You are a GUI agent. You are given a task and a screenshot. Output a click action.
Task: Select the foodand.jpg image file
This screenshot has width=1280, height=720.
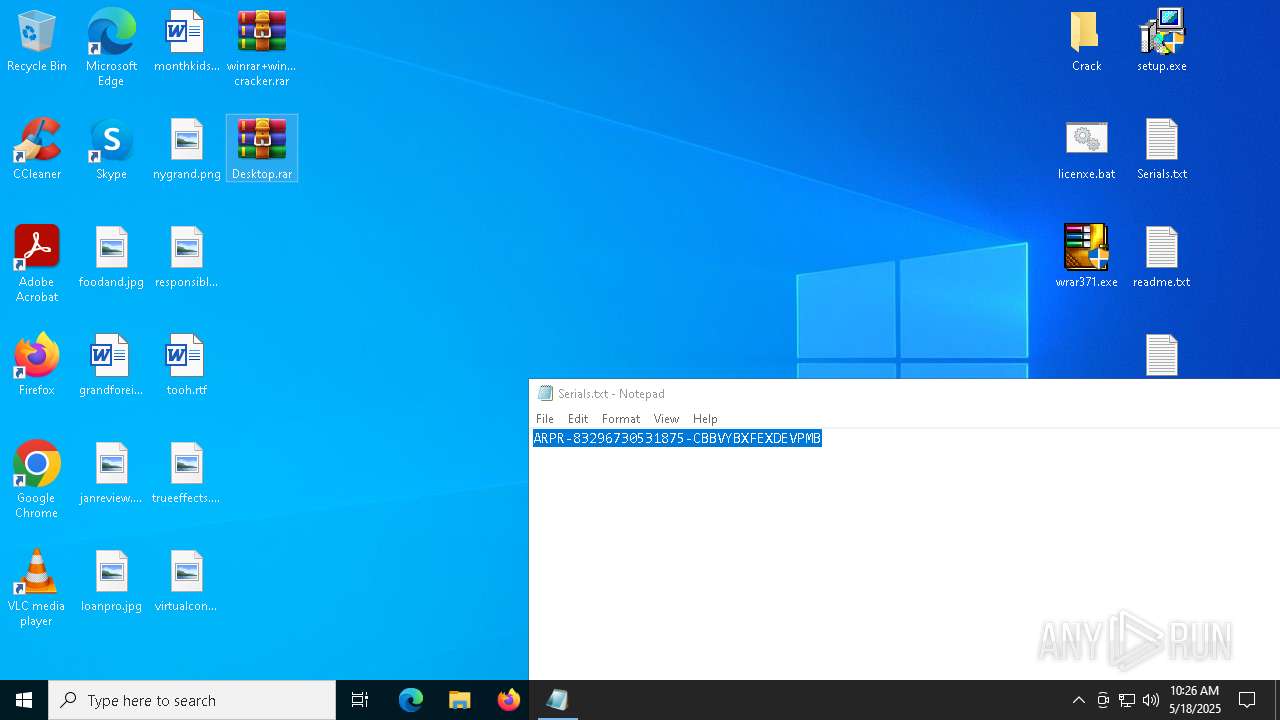(x=111, y=258)
